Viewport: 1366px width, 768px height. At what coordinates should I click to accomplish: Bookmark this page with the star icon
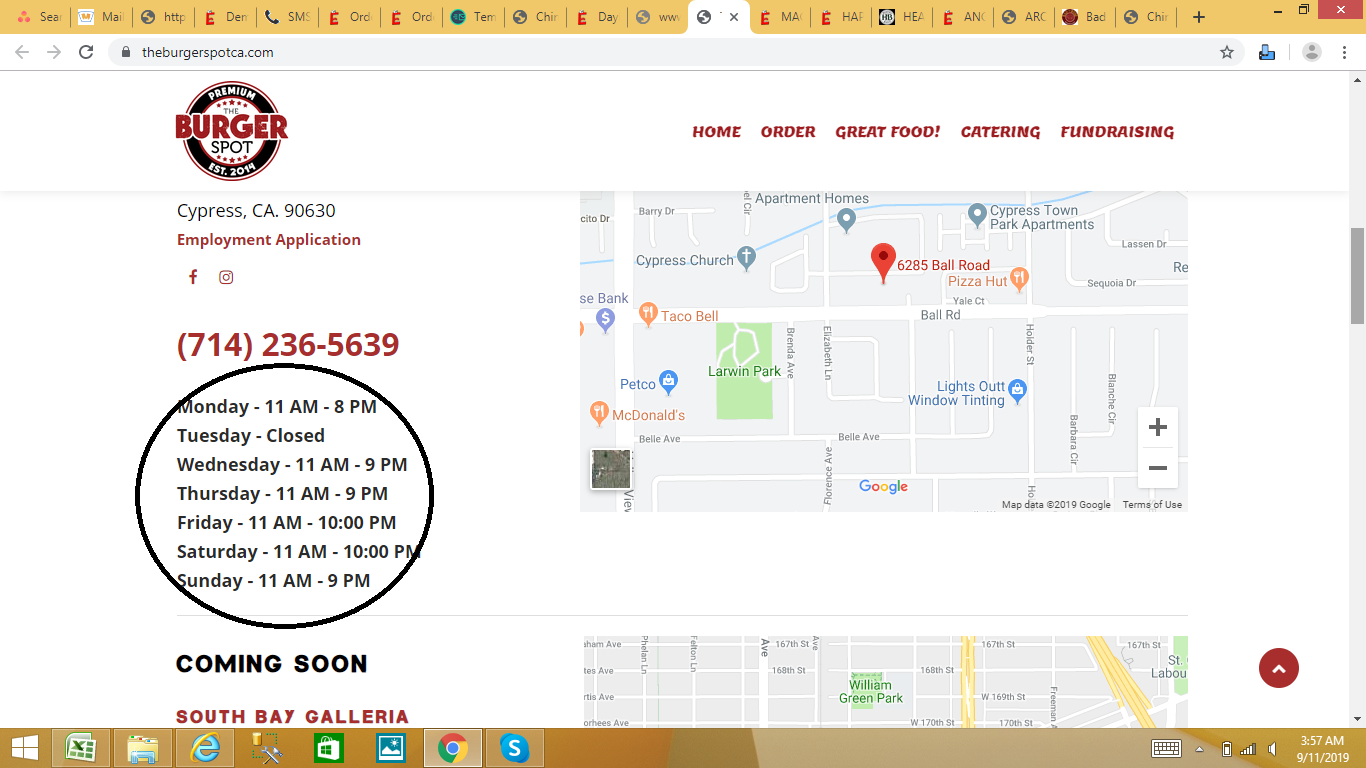1227,52
